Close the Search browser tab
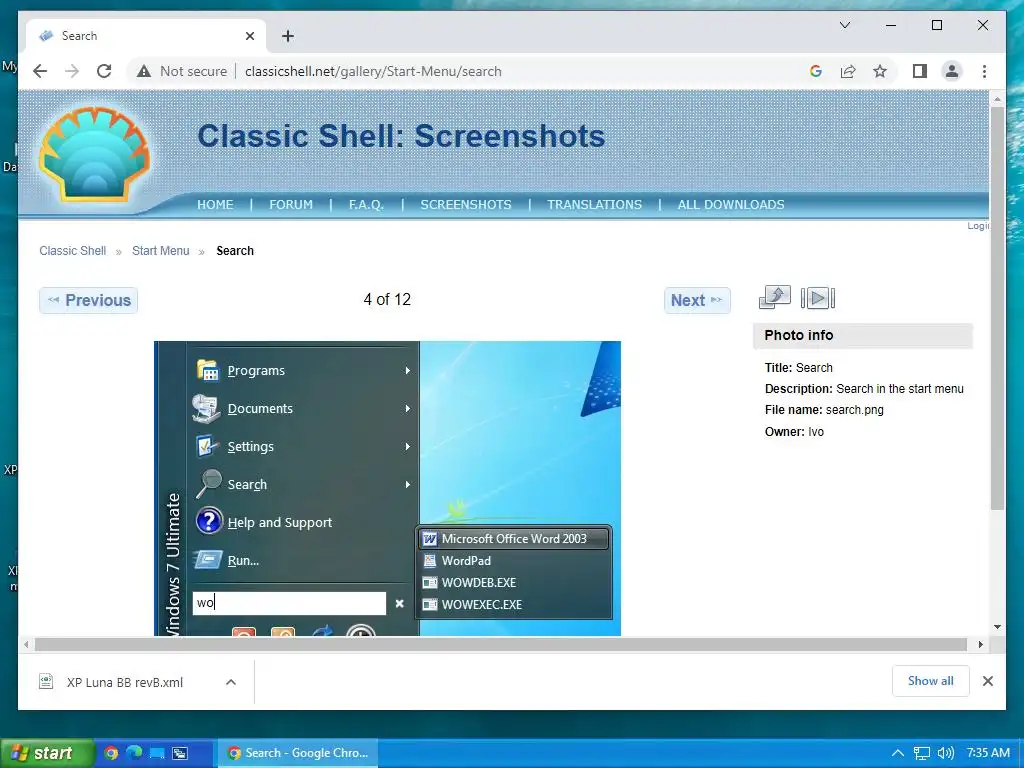This screenshot has width=1024, height=768. (249, 36)
